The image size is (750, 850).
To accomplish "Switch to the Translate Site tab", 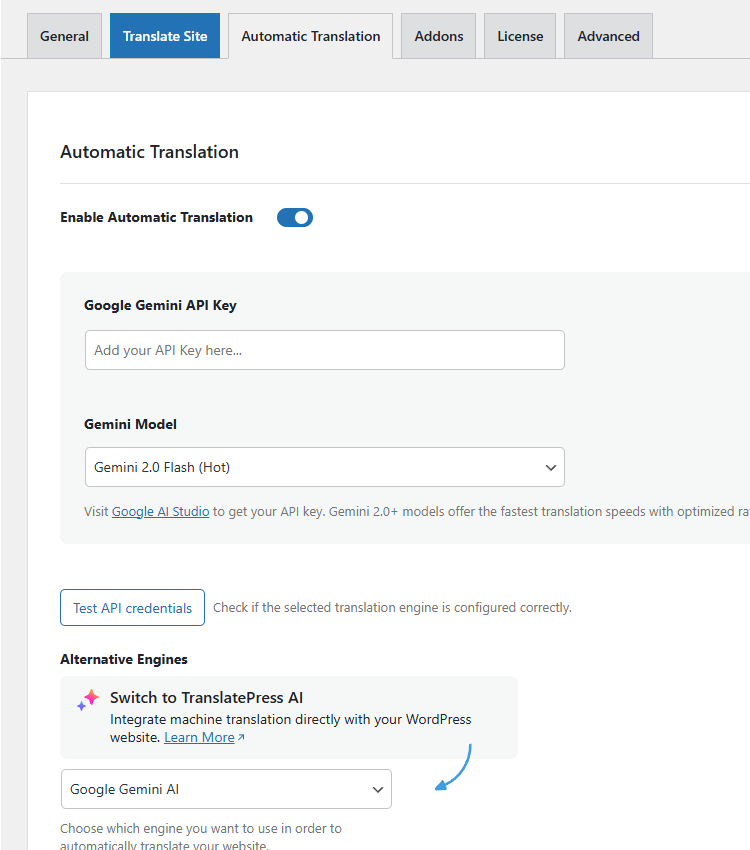I will point(165,36).
